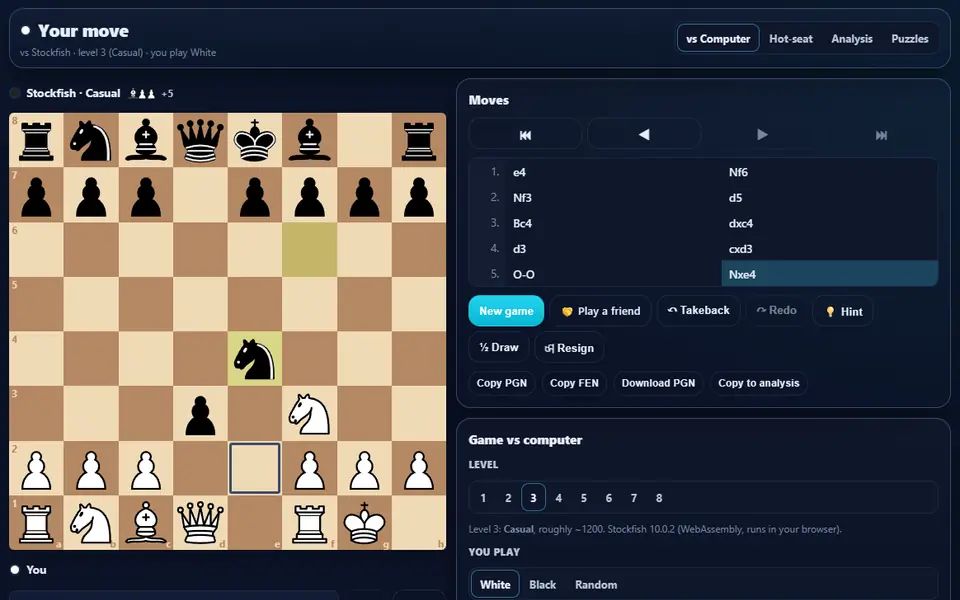Resign the game
Viewport: 960px width, 600px height.
(569, 348)
